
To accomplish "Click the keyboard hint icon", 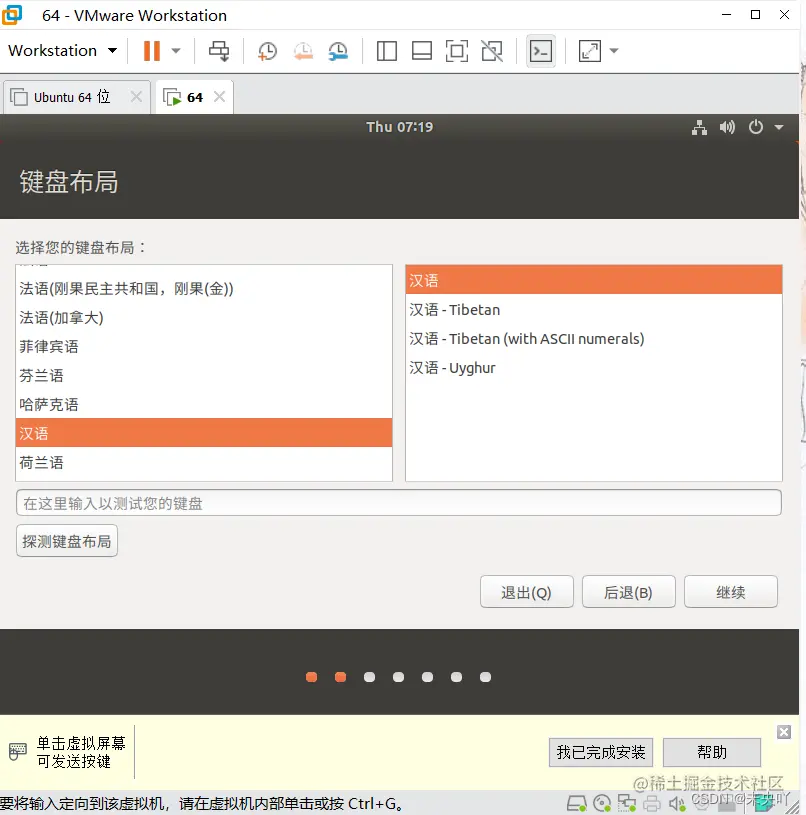I will 17,752.
